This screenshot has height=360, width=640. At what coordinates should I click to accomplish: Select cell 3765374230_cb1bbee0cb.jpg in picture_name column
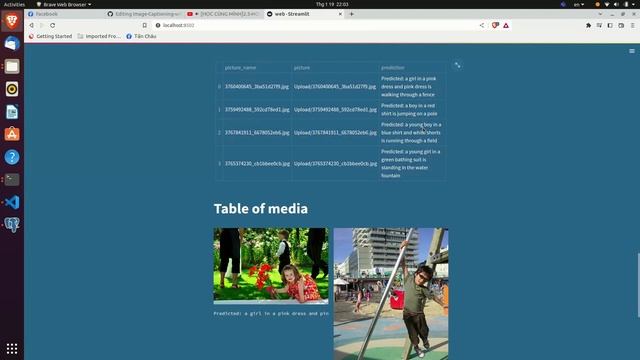tap(257, 163)
